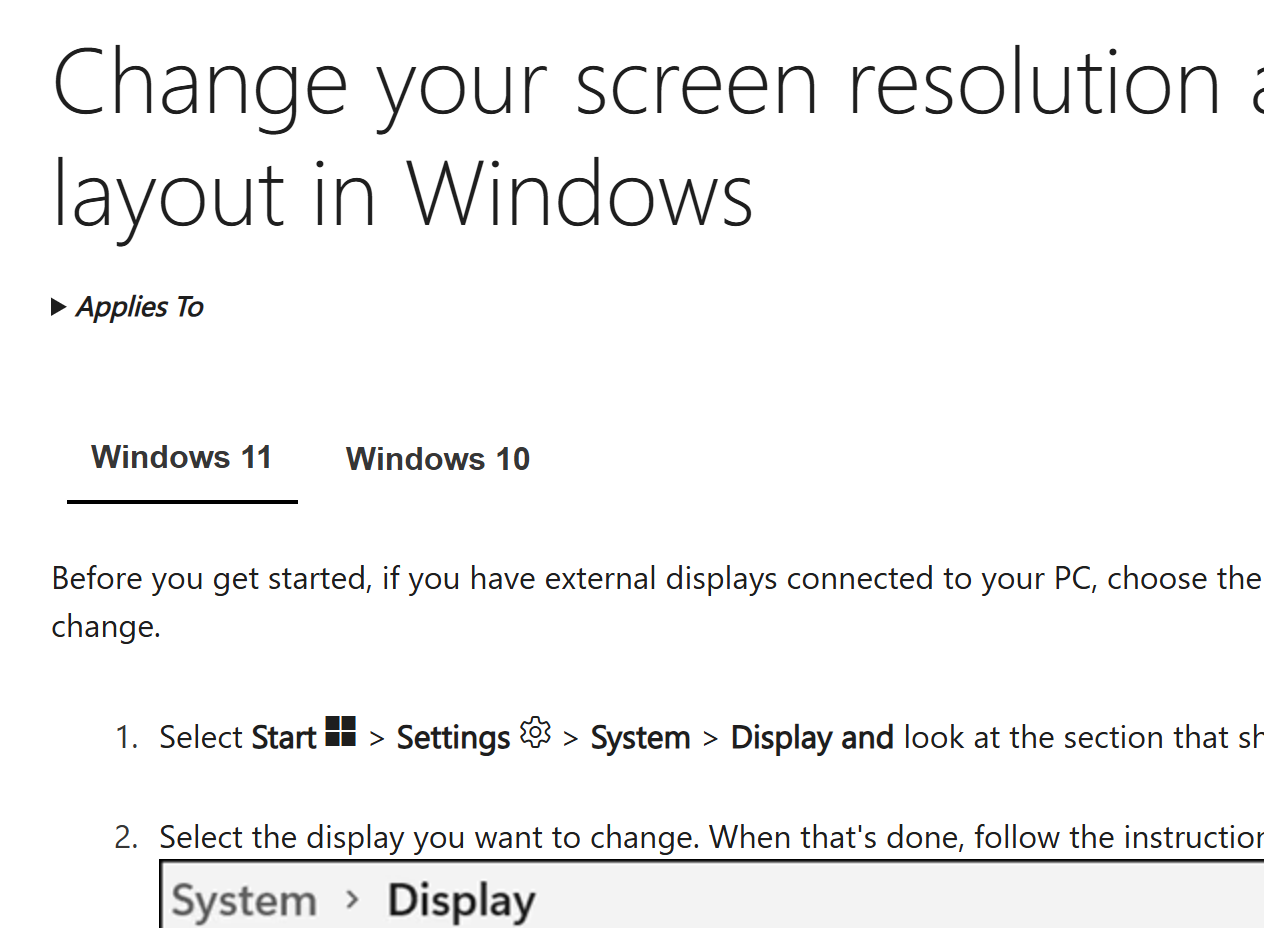This screenshot has width=1264, height=928.
Task: Click the Settings gear icon in step 1
Action: coord(535,733)
